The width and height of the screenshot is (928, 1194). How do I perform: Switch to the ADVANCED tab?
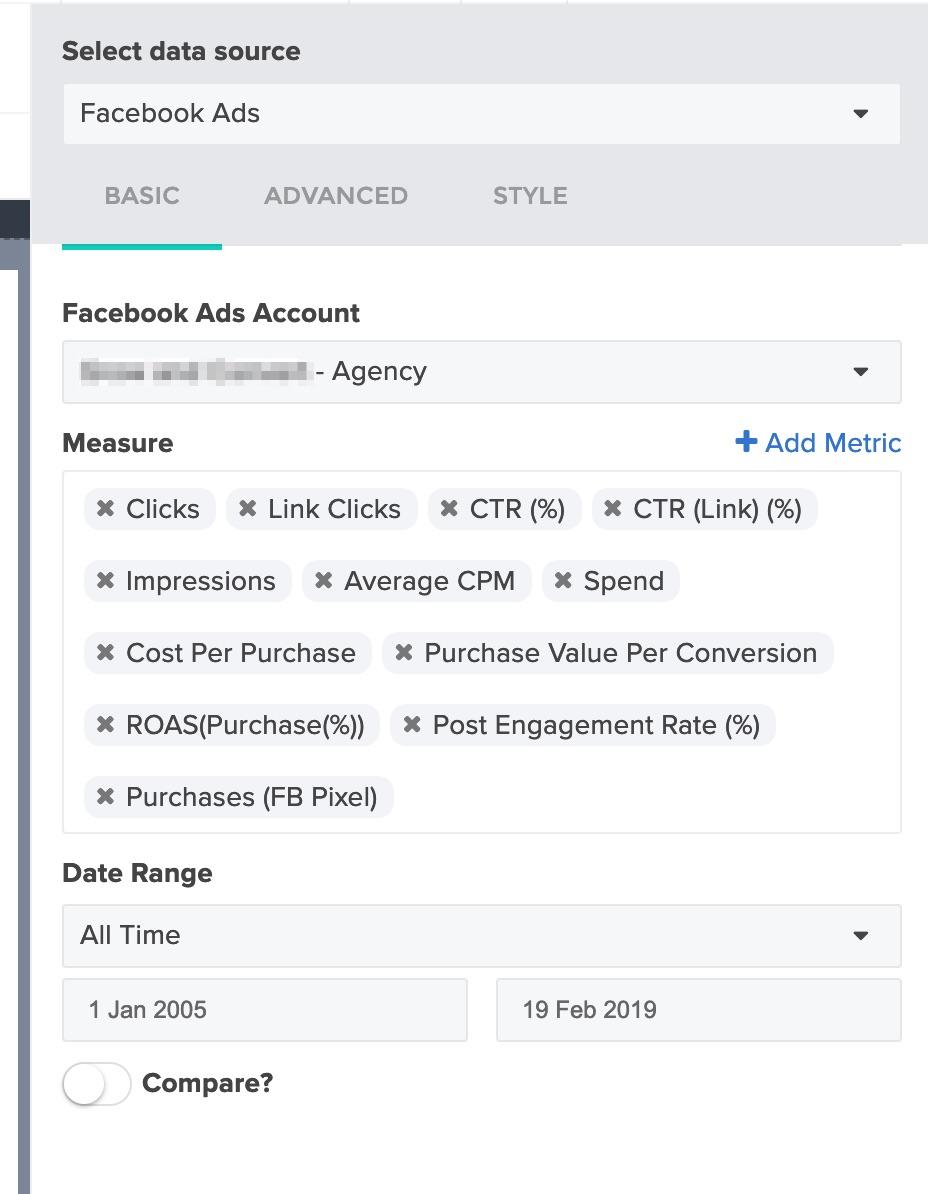click(336, 196)
